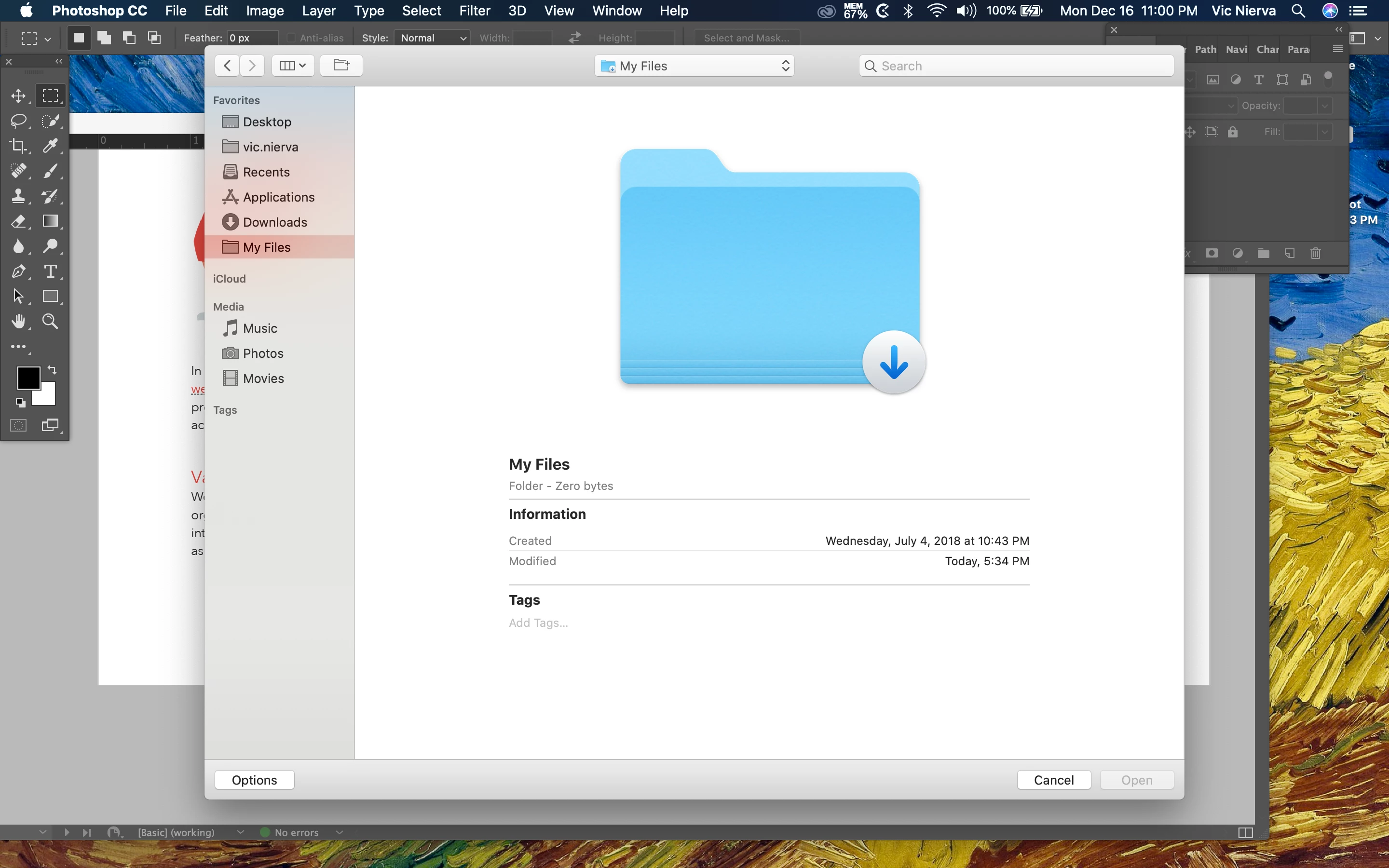The image size is (1389, 868).
Task: Open the My Files location dropdown
Action: (x=694, y=66)
